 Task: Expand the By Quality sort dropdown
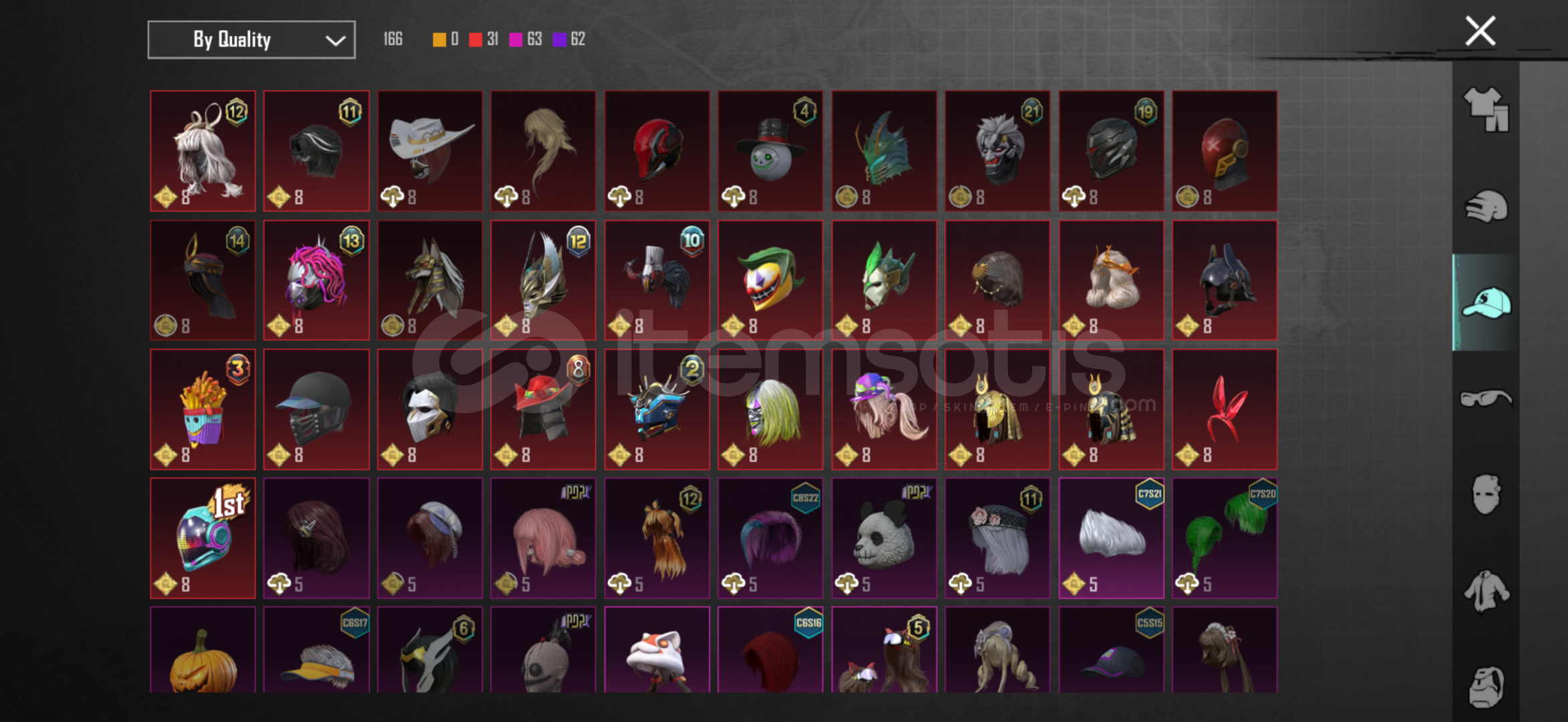coord(251,39)
